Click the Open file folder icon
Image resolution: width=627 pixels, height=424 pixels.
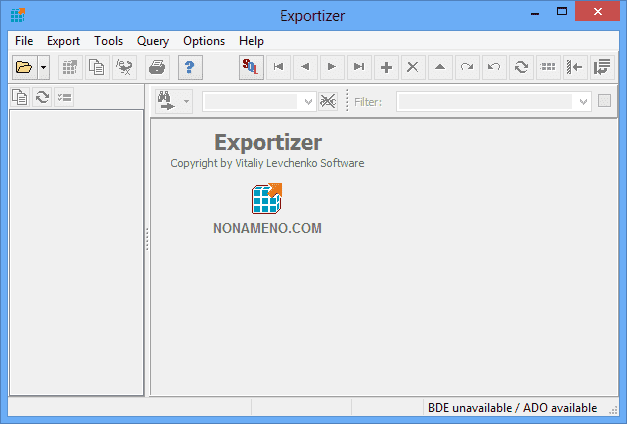coord(24,67)
